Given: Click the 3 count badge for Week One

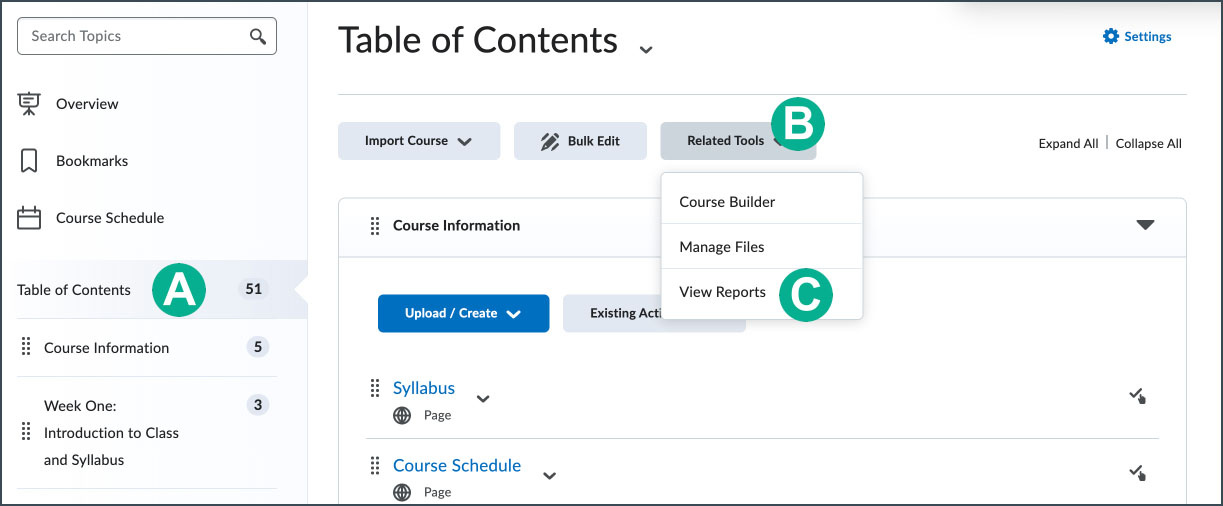Looking at the screenshot, I should tap(258, 405).
